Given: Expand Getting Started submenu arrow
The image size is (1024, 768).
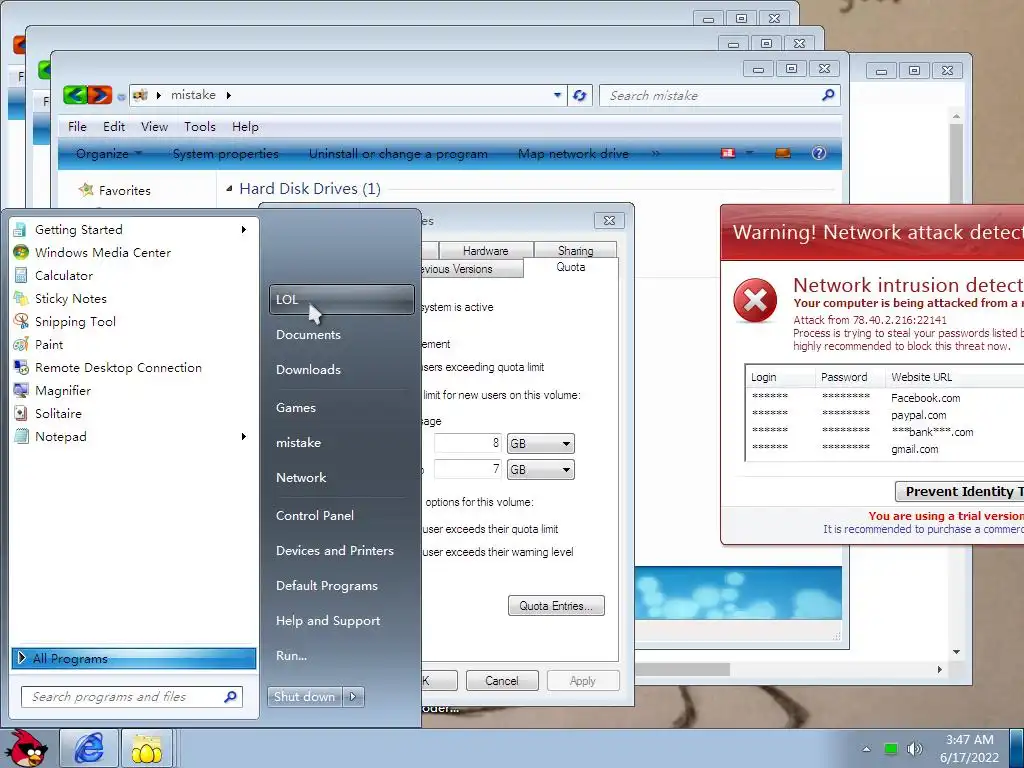Looking at the screenshot, I should 244,230.
